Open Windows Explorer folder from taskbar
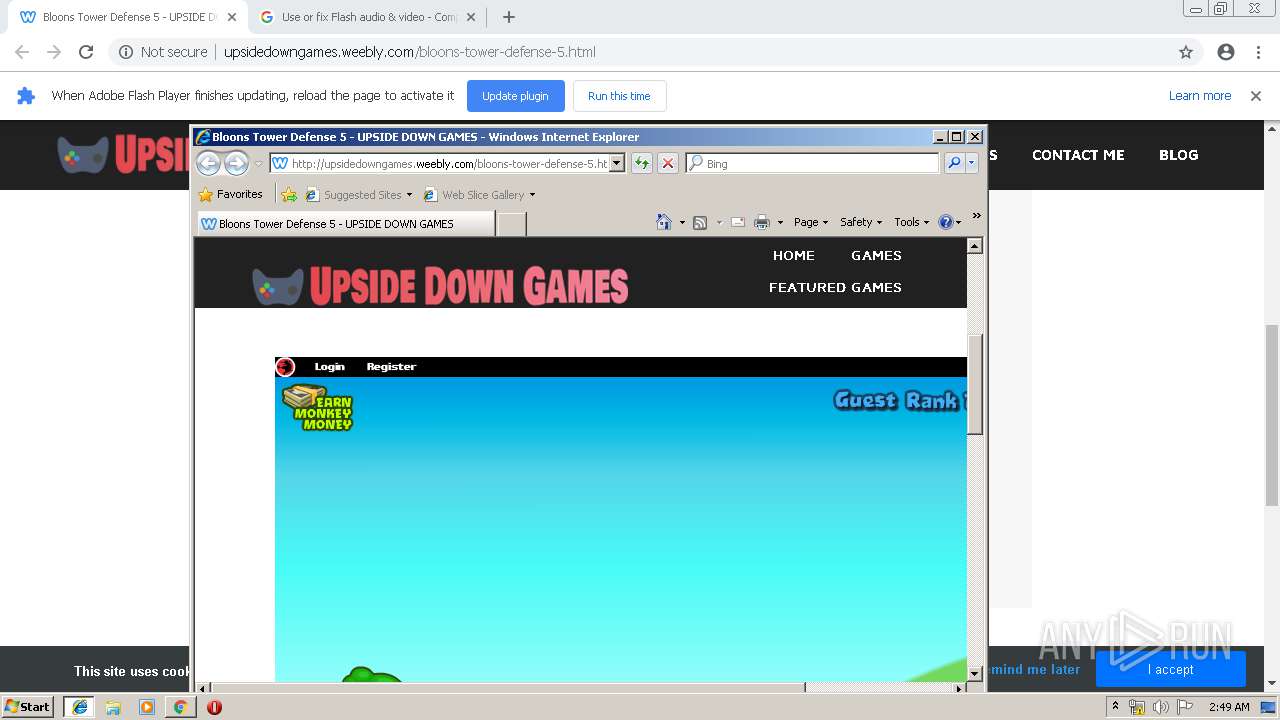 coord(113,707)
